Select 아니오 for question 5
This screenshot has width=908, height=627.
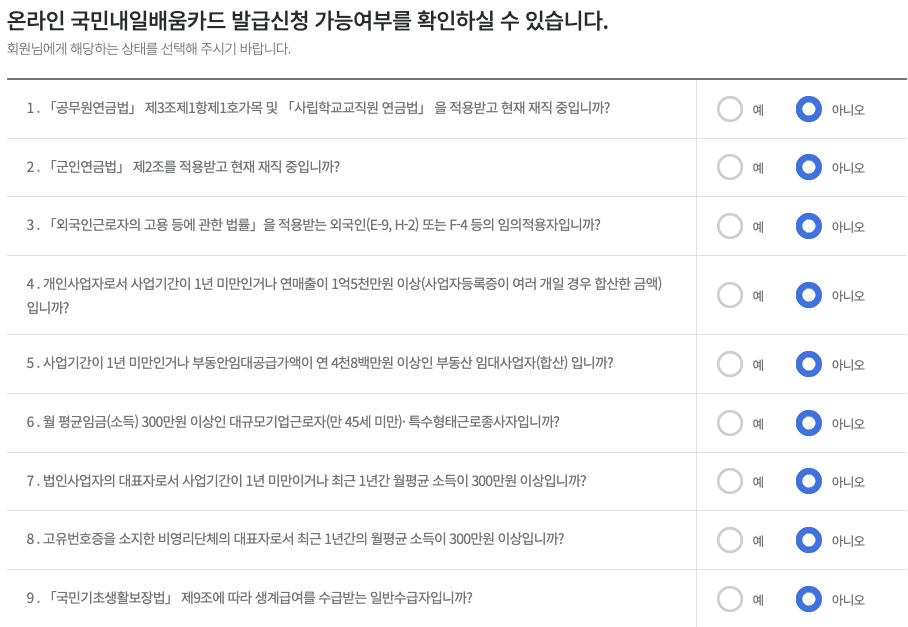tap(809, 364)
